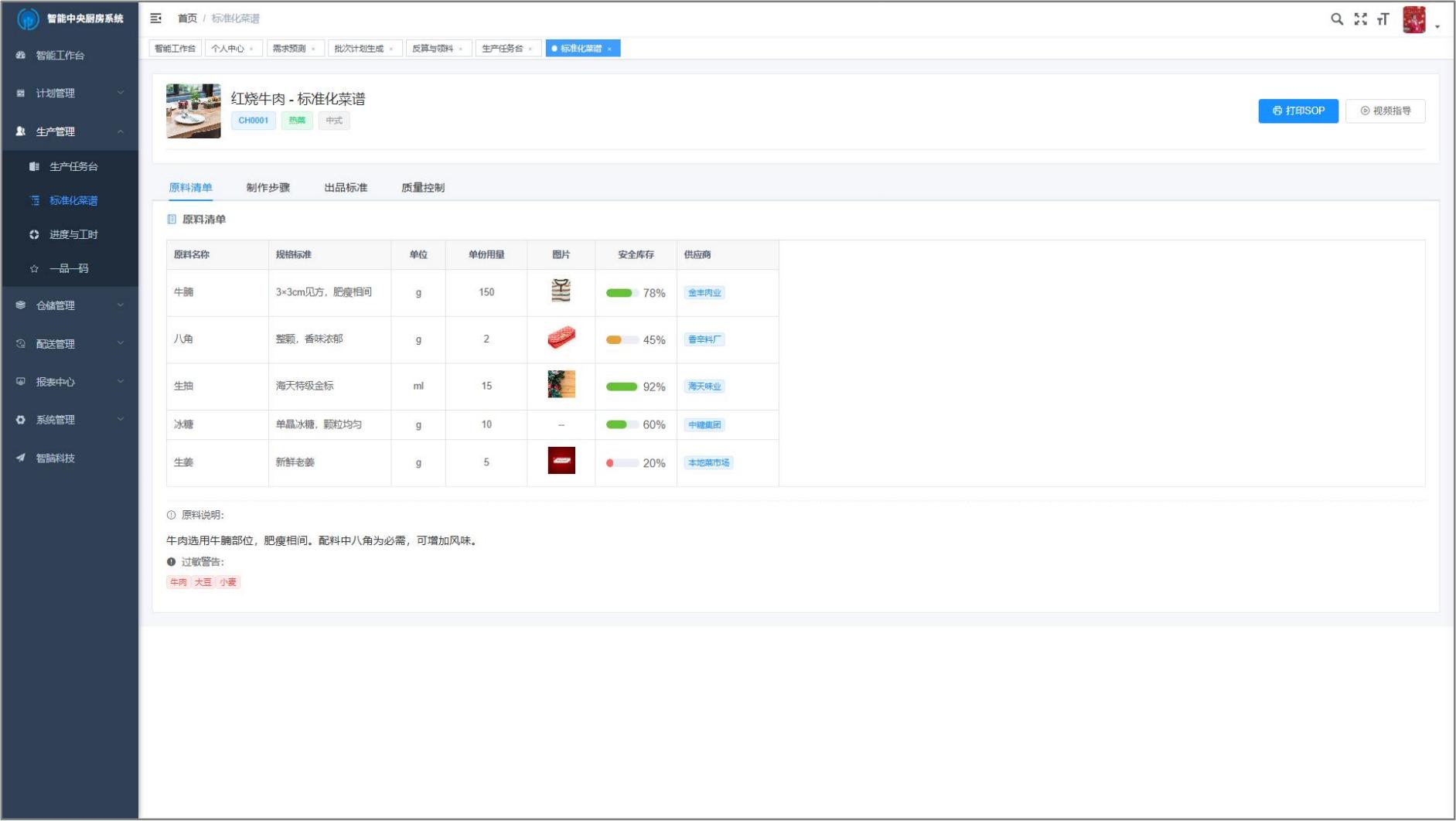
Task: Open the 生姜 ingredient image
Action: tap(561, 461)
